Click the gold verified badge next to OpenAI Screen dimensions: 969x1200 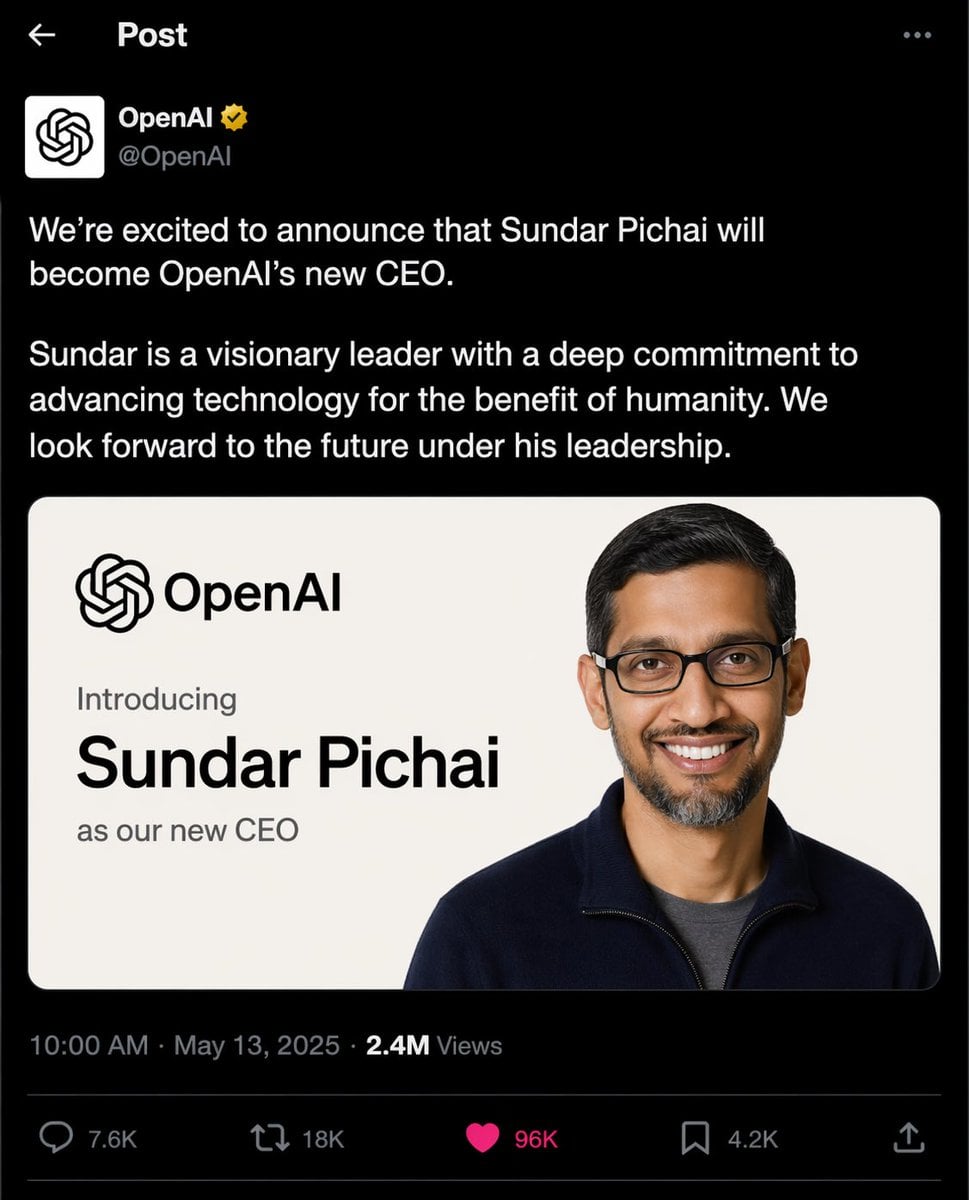click(233, 117)
